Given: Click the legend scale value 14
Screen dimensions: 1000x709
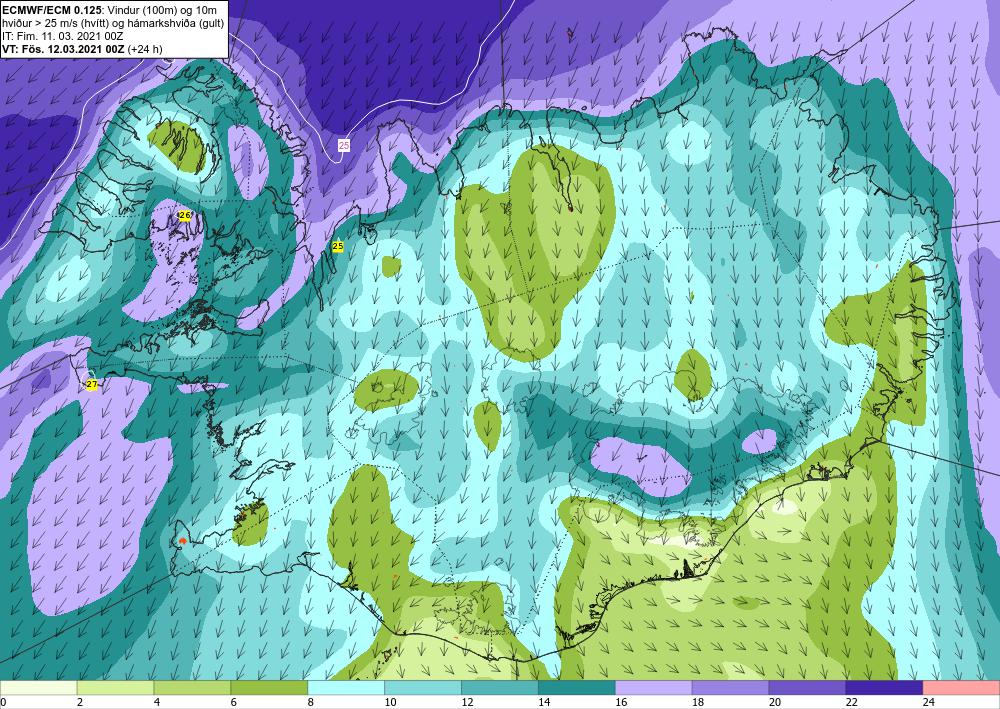Looking at the screenshot, I should [544, 703].
